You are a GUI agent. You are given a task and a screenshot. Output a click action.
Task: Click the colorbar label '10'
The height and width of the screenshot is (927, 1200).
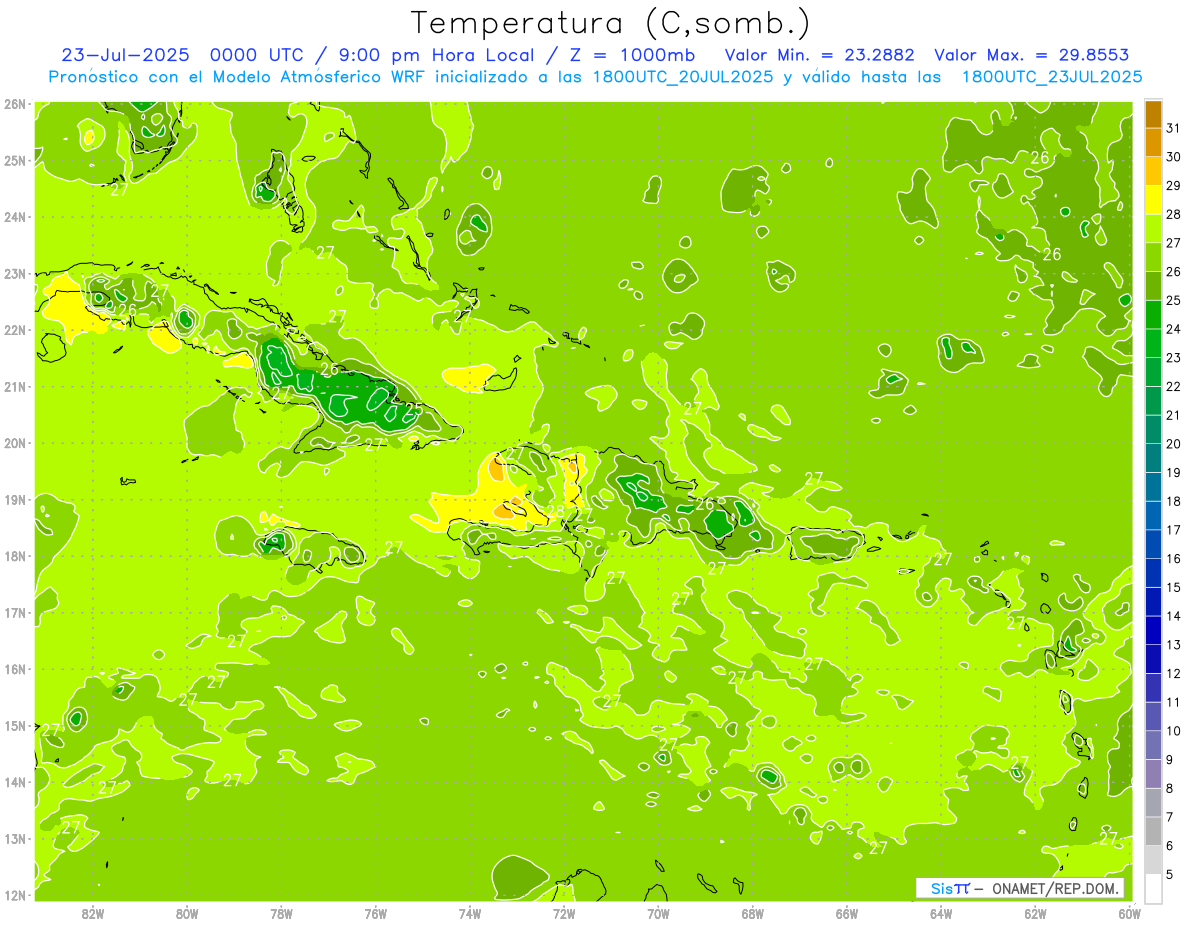coord(1174,731)
